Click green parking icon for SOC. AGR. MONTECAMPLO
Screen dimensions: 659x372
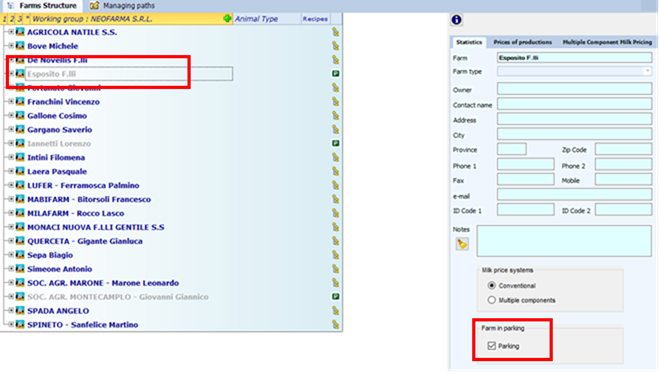[335, 297]
